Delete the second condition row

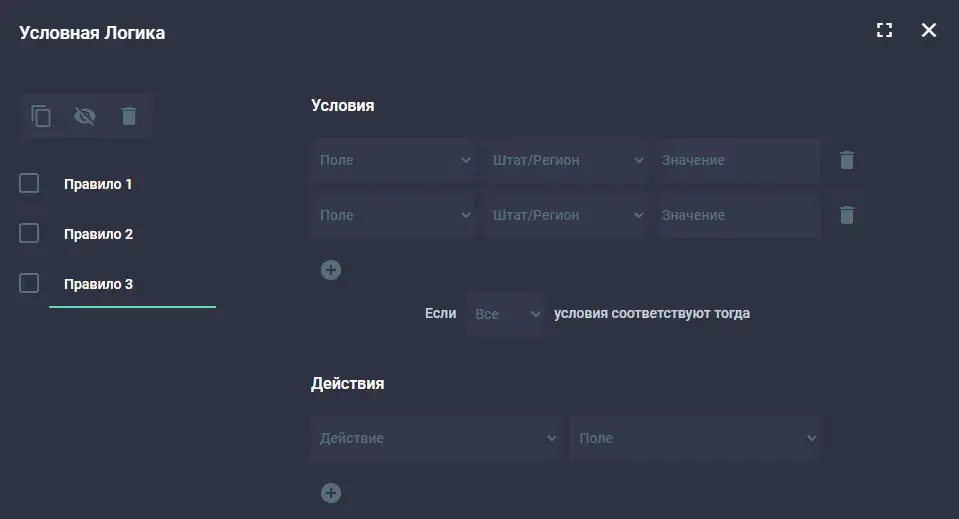pyautogui.click(x=847, y=215)
